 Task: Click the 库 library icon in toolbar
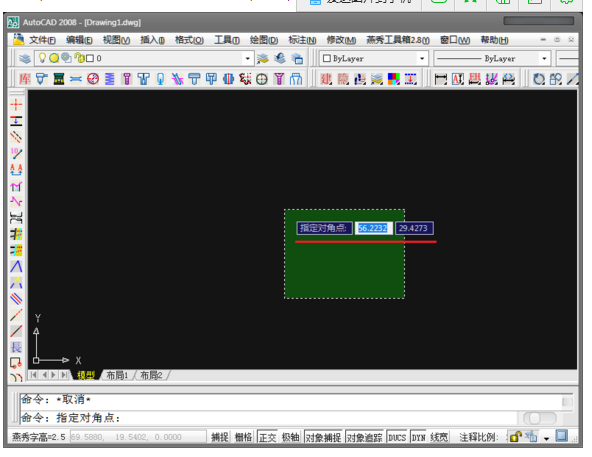(x=25, y=79)
